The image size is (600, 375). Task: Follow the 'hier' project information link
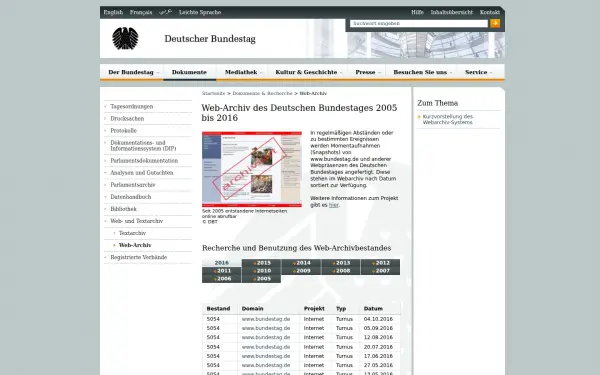(x=333, y=205)
